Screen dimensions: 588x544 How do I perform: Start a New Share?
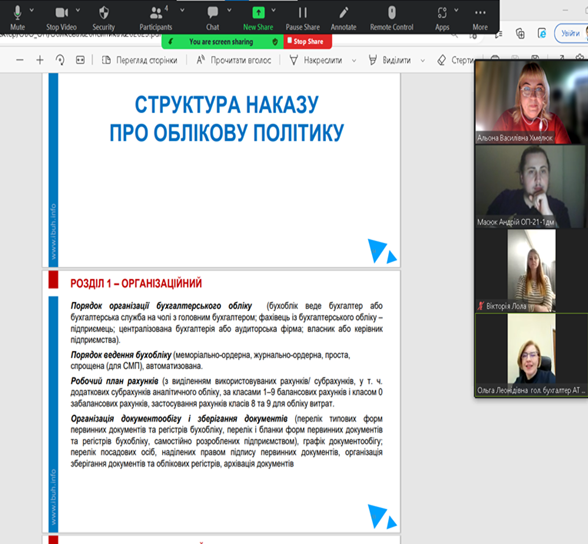click(x=258, y=17)
